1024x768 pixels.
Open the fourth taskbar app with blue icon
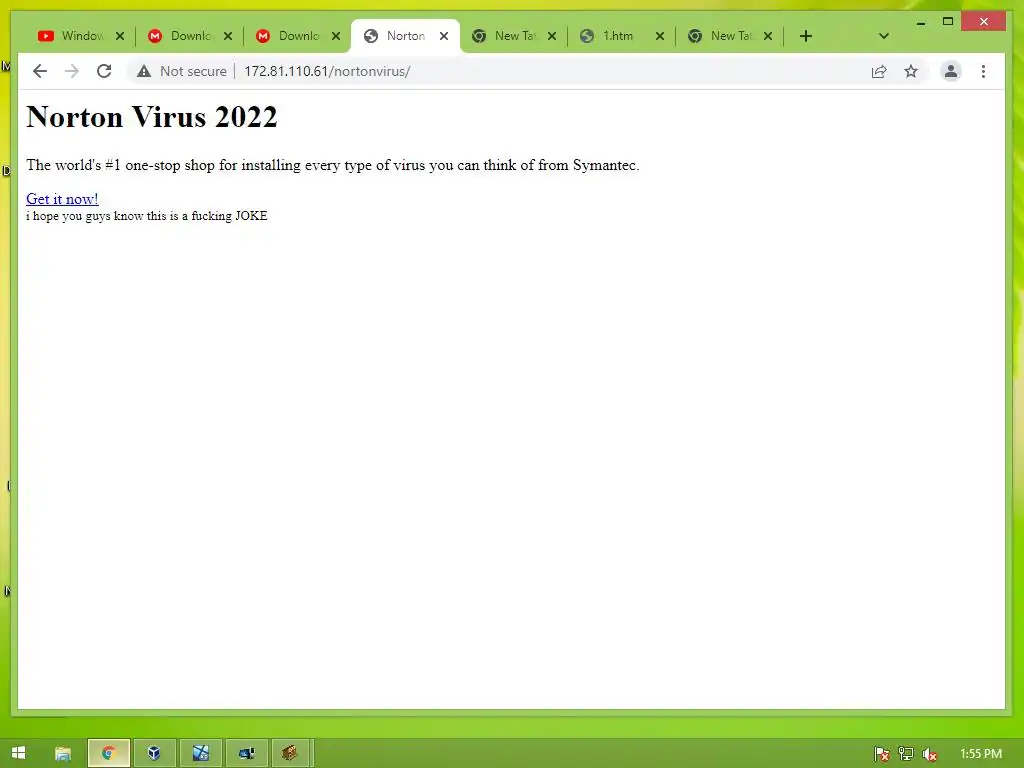click(x=200, y=754)
